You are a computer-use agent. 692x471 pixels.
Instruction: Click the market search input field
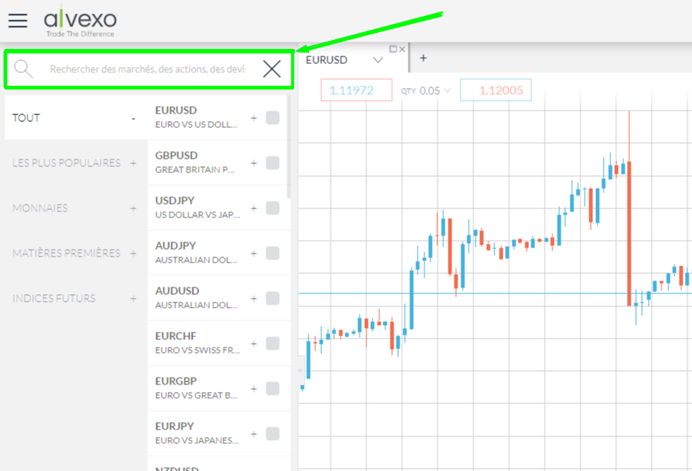(x=147, y=69)
